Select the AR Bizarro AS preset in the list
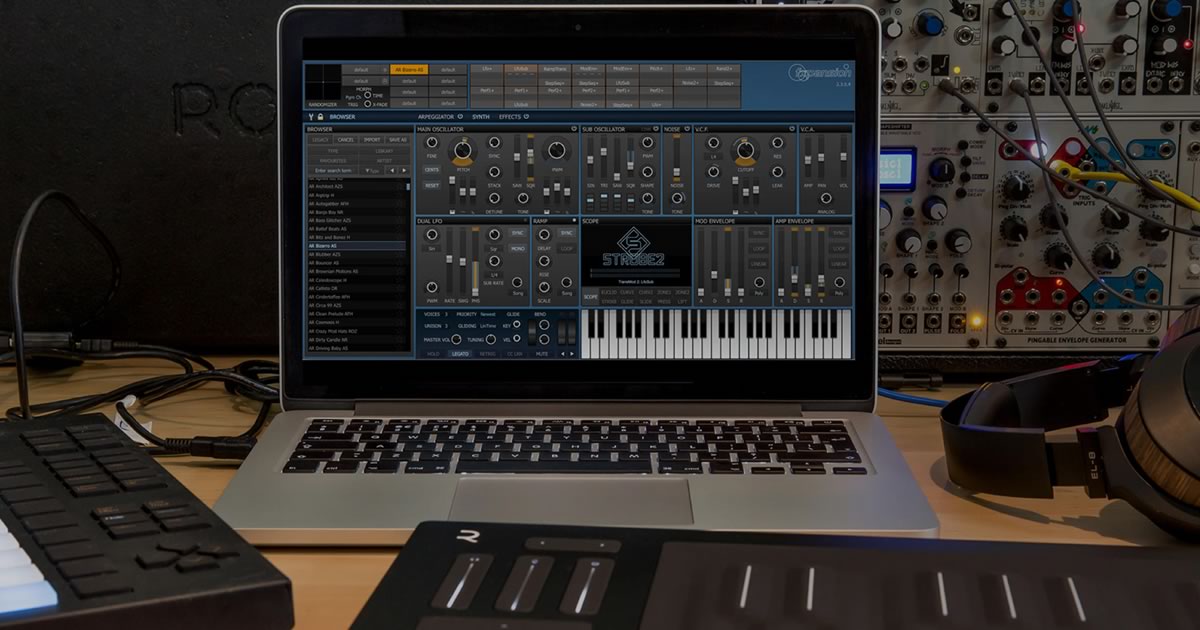Image resolution: width=1200 pixels, height=630 pixels. click(357, 246)
